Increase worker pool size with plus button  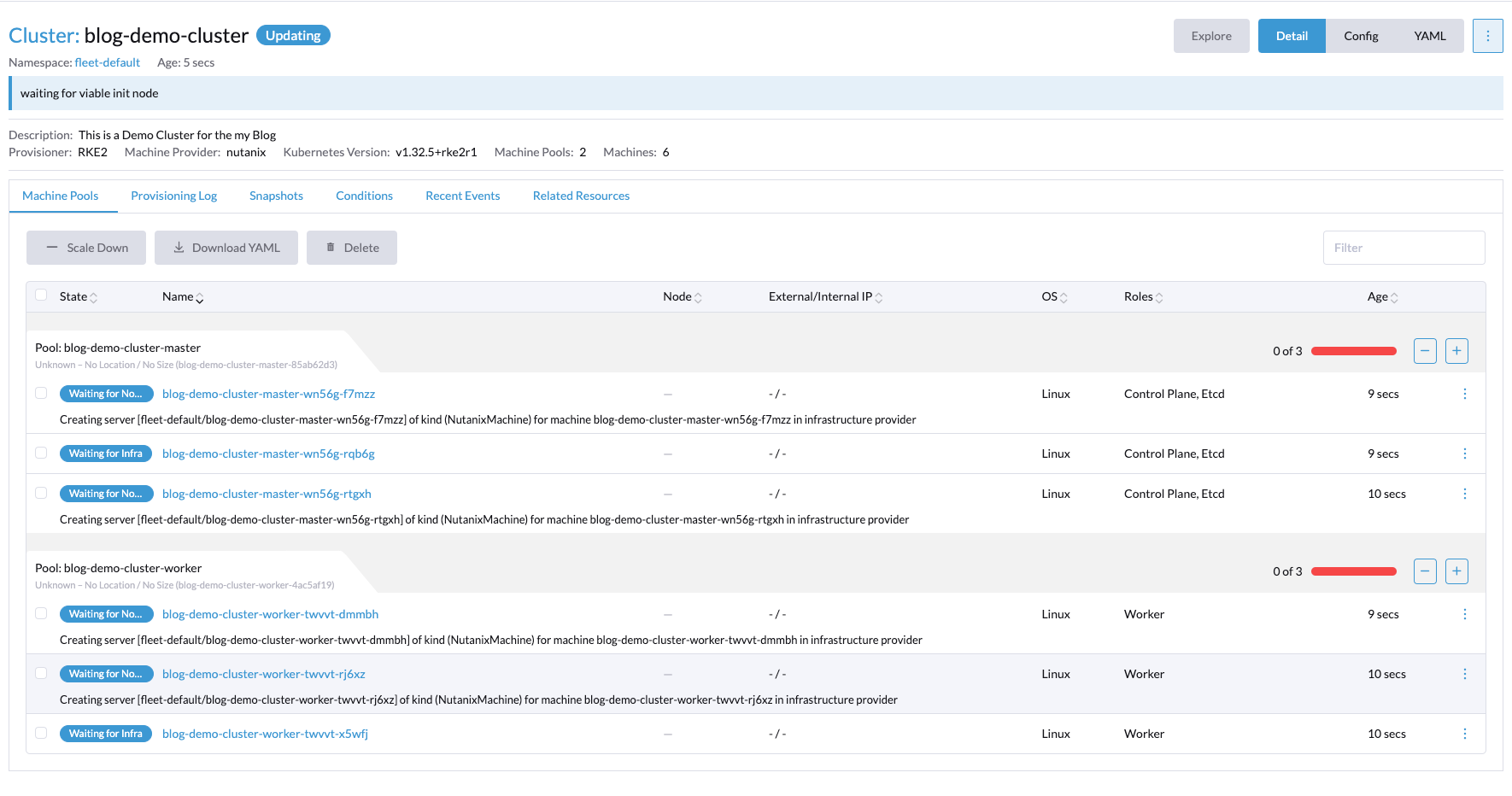point(1456,571)
